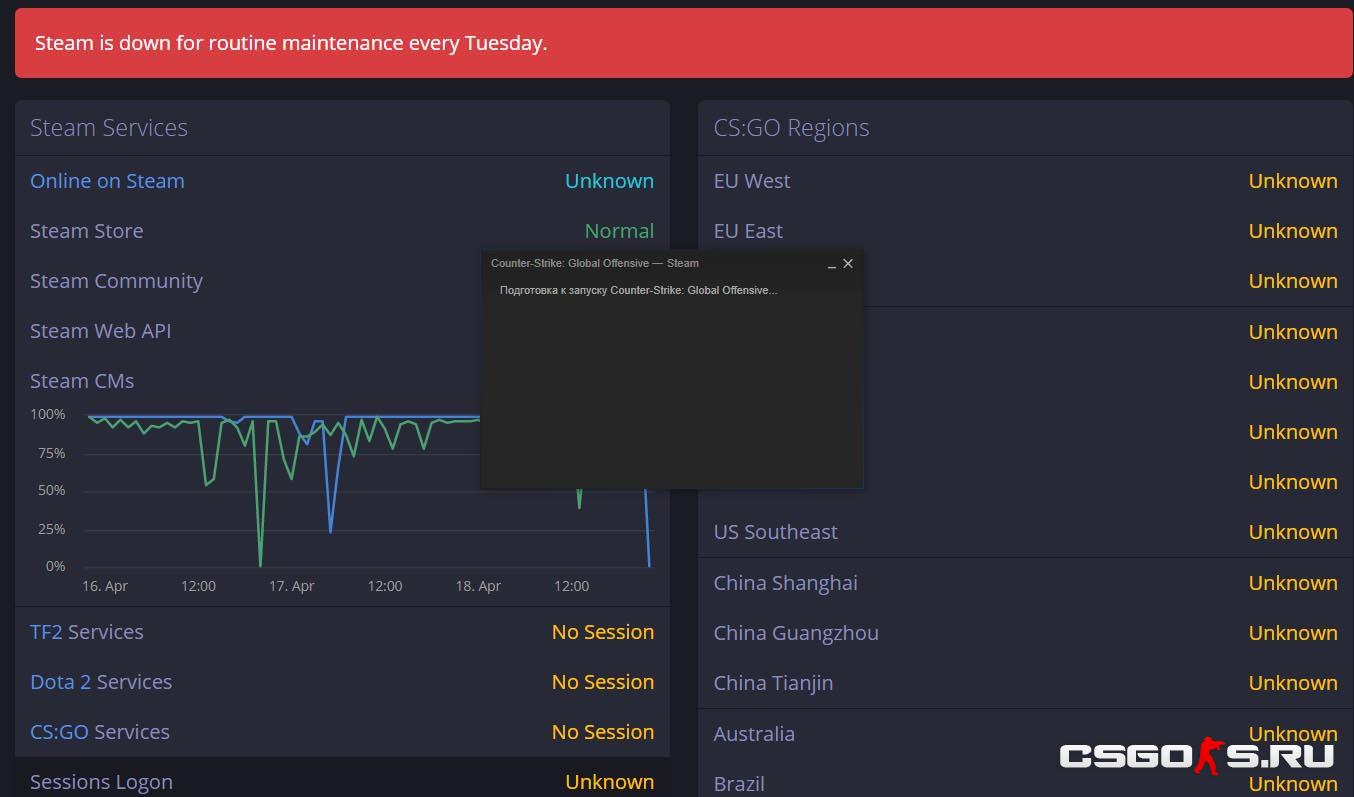Click the Sessions Logon label
This screenshot has height=797, width=1354.
[x=101, y=782]
